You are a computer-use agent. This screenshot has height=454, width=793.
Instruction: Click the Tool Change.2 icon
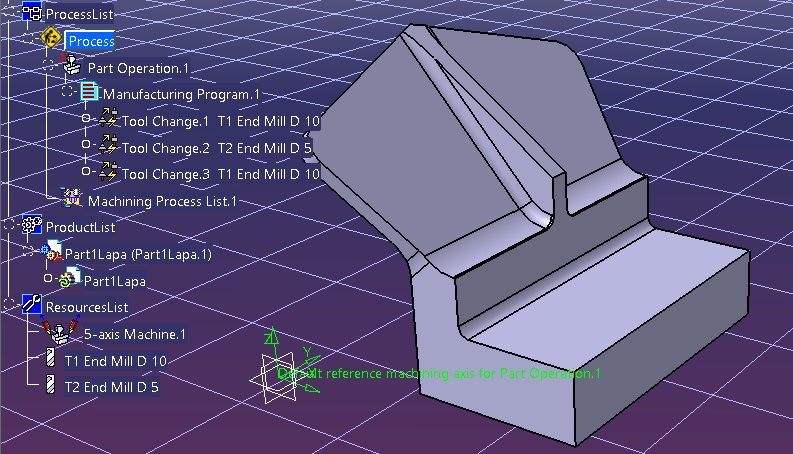[x=108, y=148]
